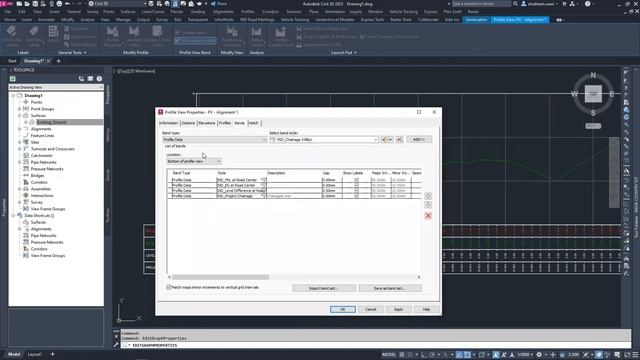This screenshot has height=360, width=640.
Task: Switch to the Information tab
Action: point(168,123)
